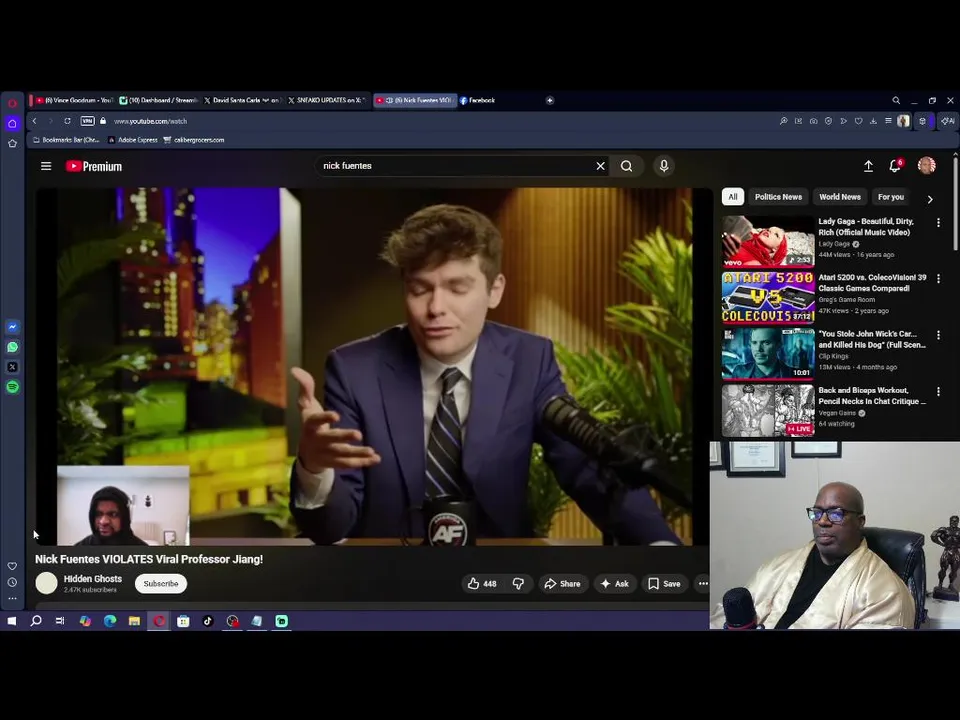Select the For you chip
This screenshot has height=720, width=960.
point(890,197)
